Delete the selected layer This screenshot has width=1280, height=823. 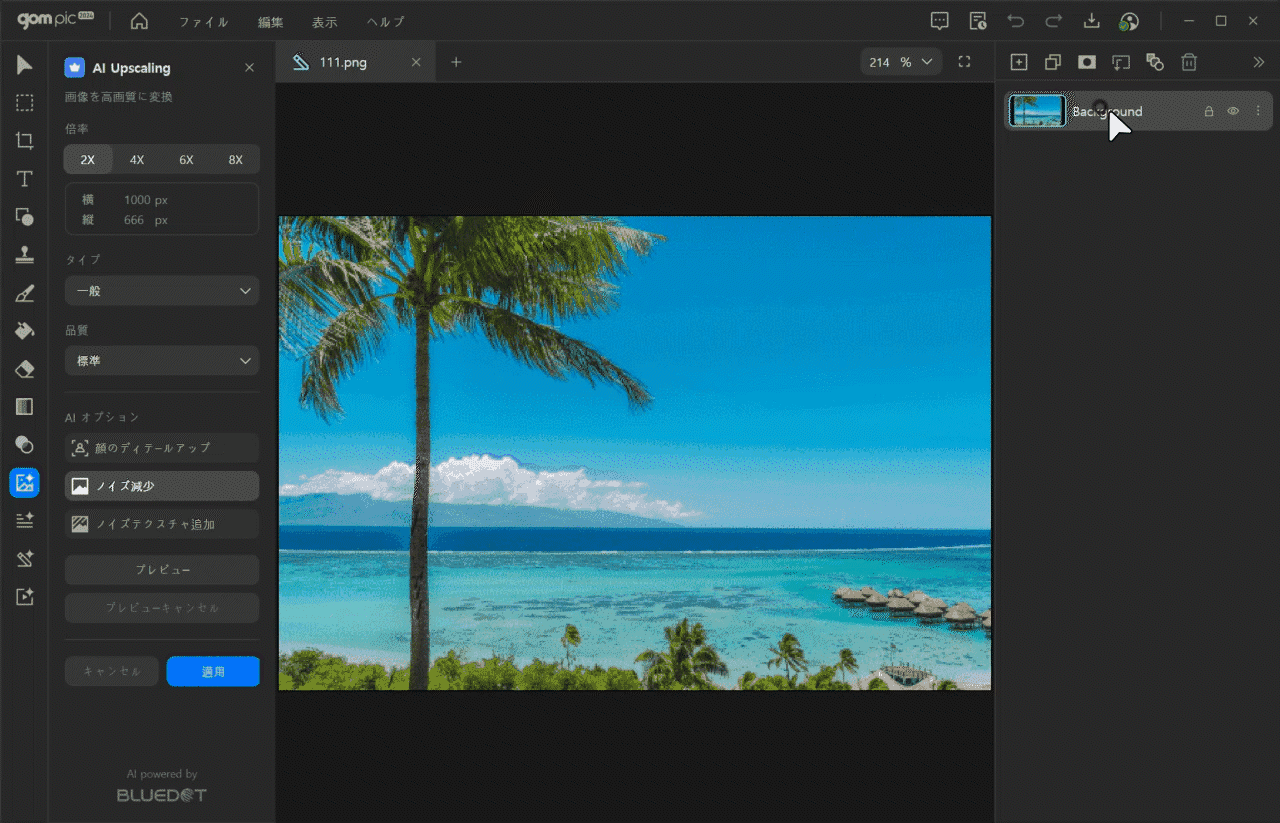[x=1189, y=62]
